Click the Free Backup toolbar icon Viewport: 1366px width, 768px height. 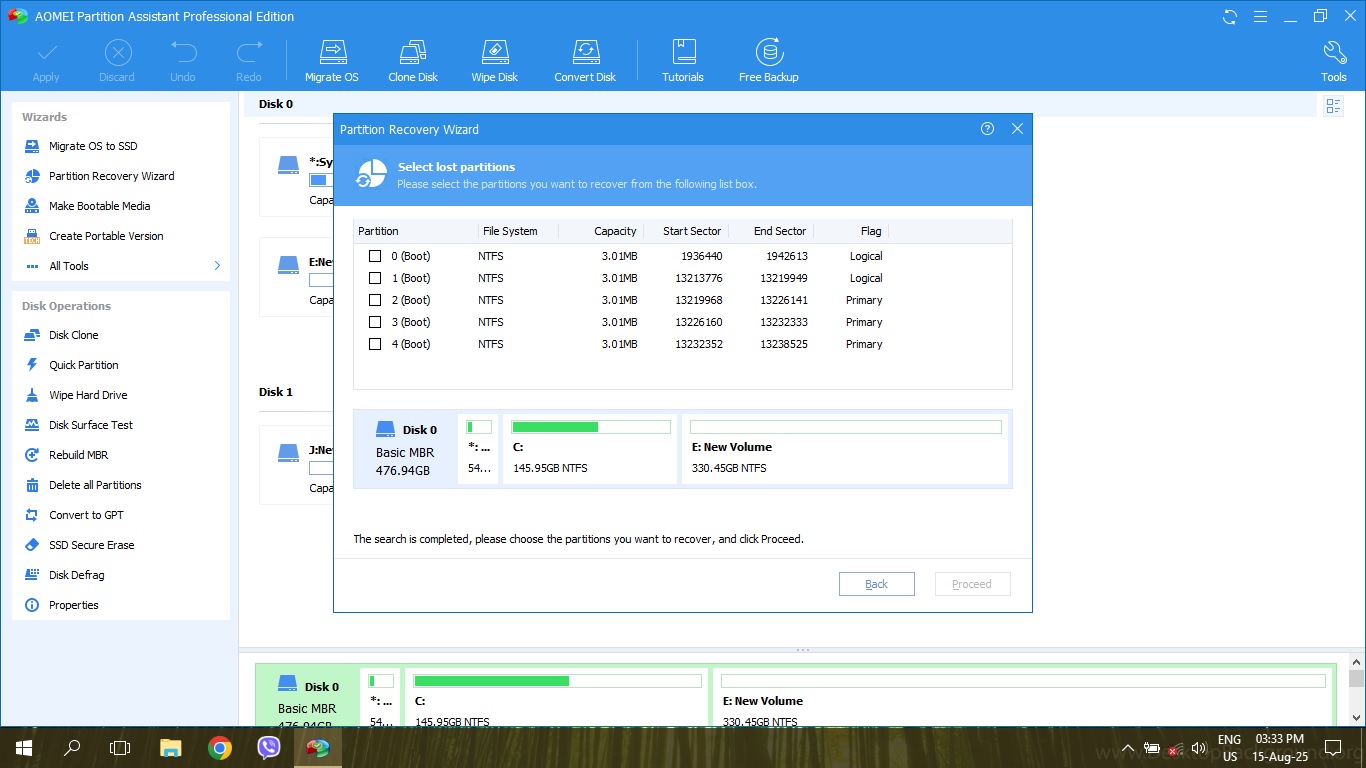[x=768, y=61]
